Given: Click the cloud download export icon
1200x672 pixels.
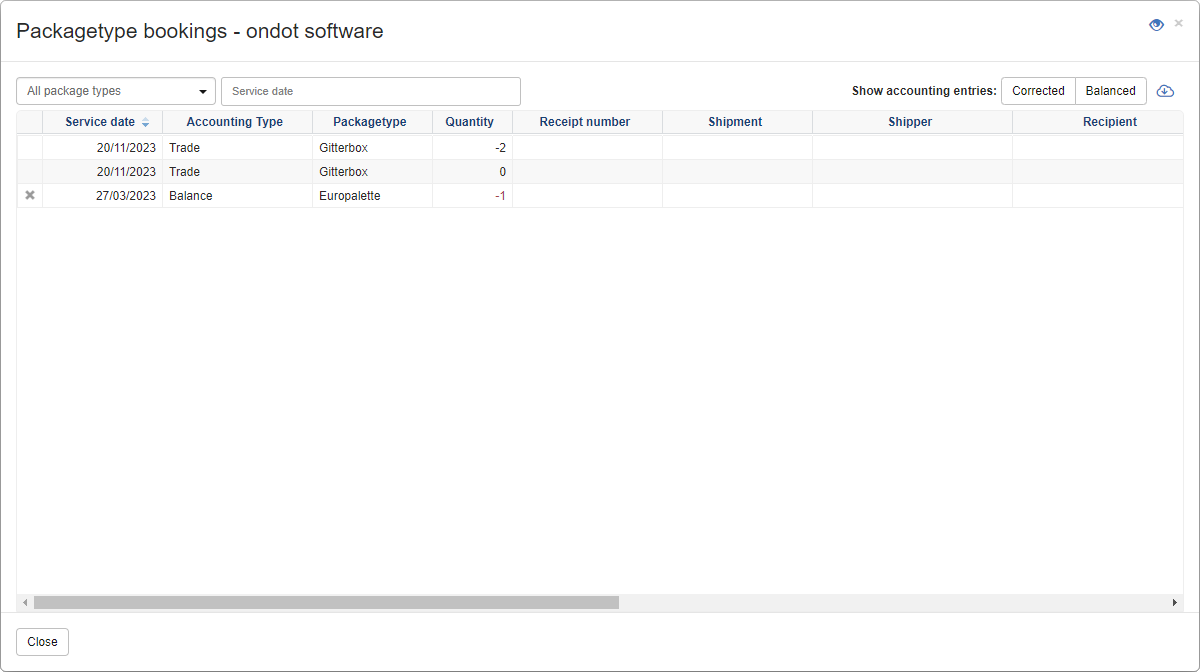Looking at the screenshot, I should point(1165,91).
